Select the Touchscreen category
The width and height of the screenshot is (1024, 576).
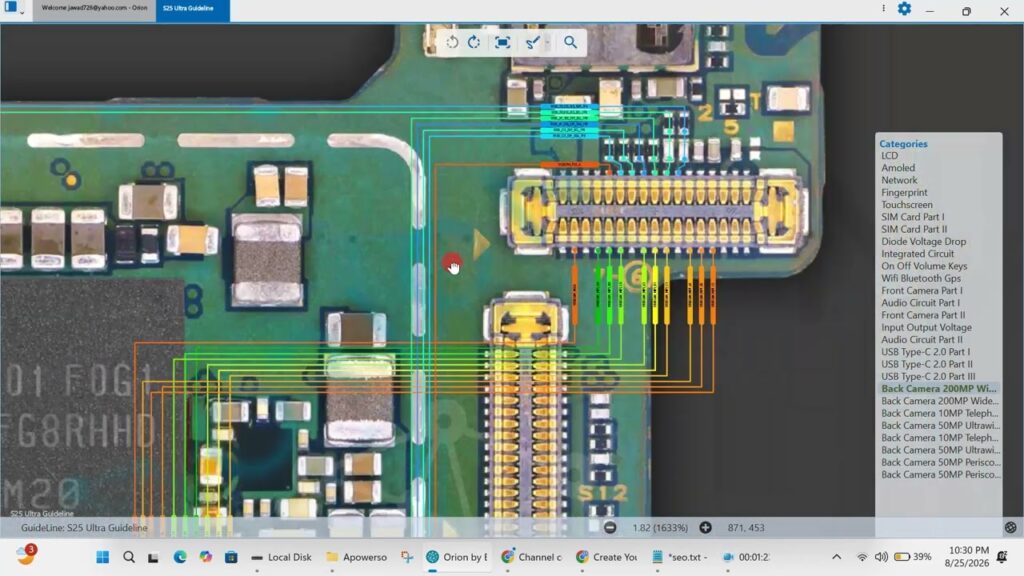point(906,204)
